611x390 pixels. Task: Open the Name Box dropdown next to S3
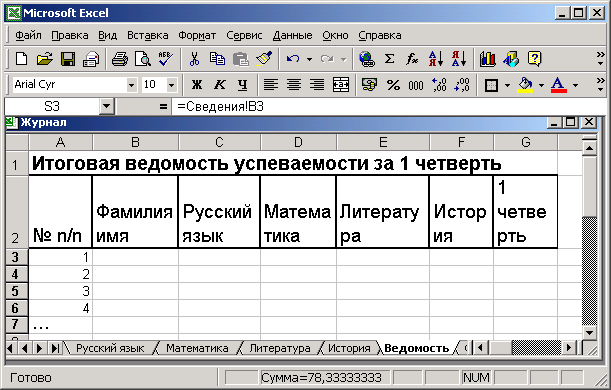(106, 106)
